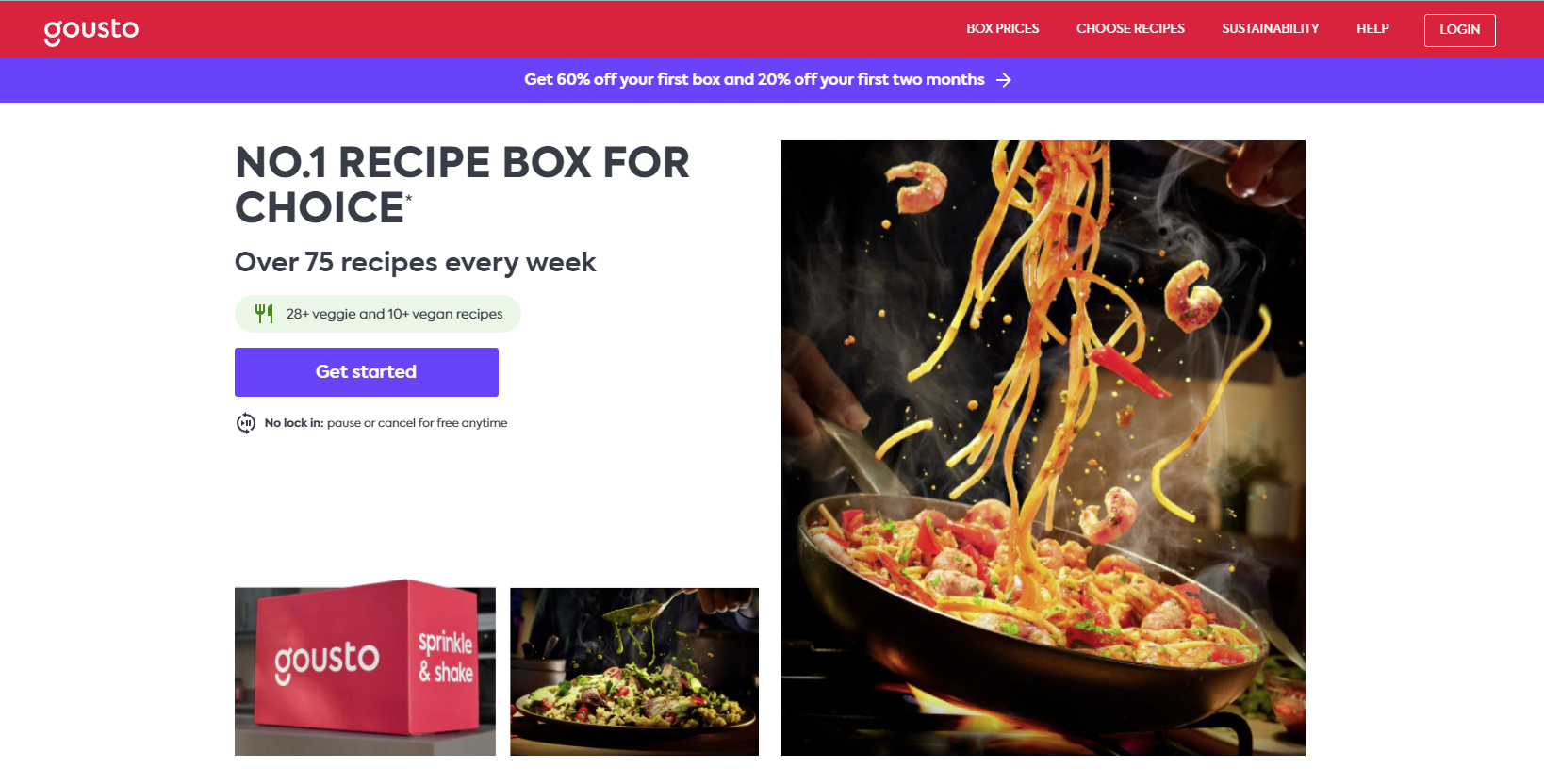Click the Get started button
Viewport: 1544px width, 784px height.
[x=367, y=372]
